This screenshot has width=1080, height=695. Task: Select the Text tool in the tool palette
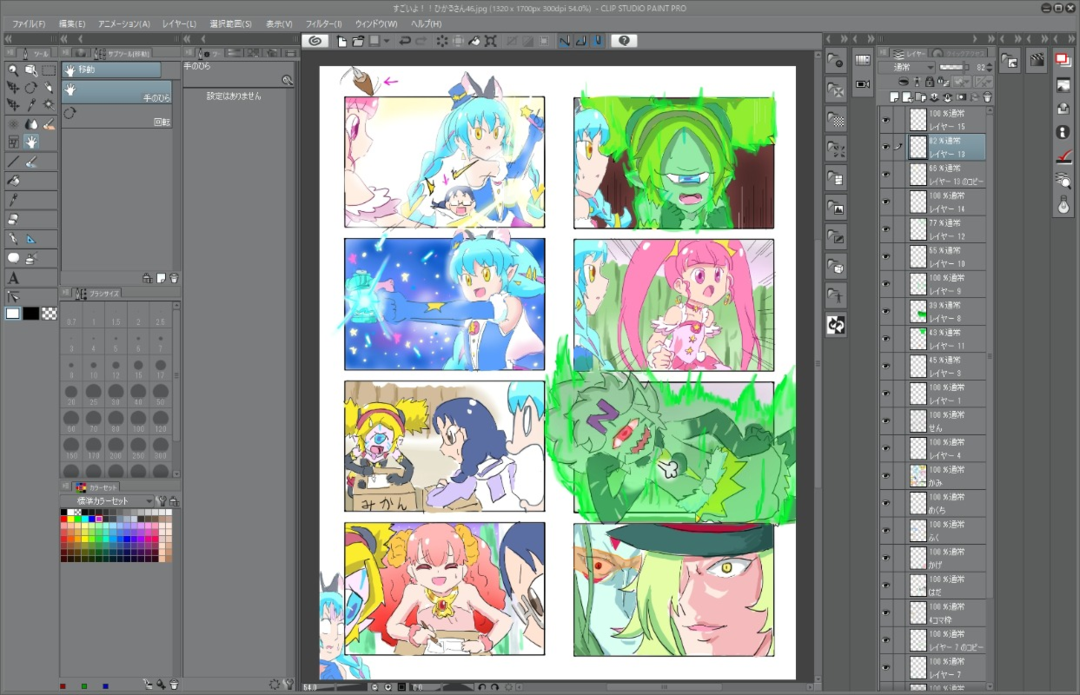pyautogui.click(x=13, y=277)
